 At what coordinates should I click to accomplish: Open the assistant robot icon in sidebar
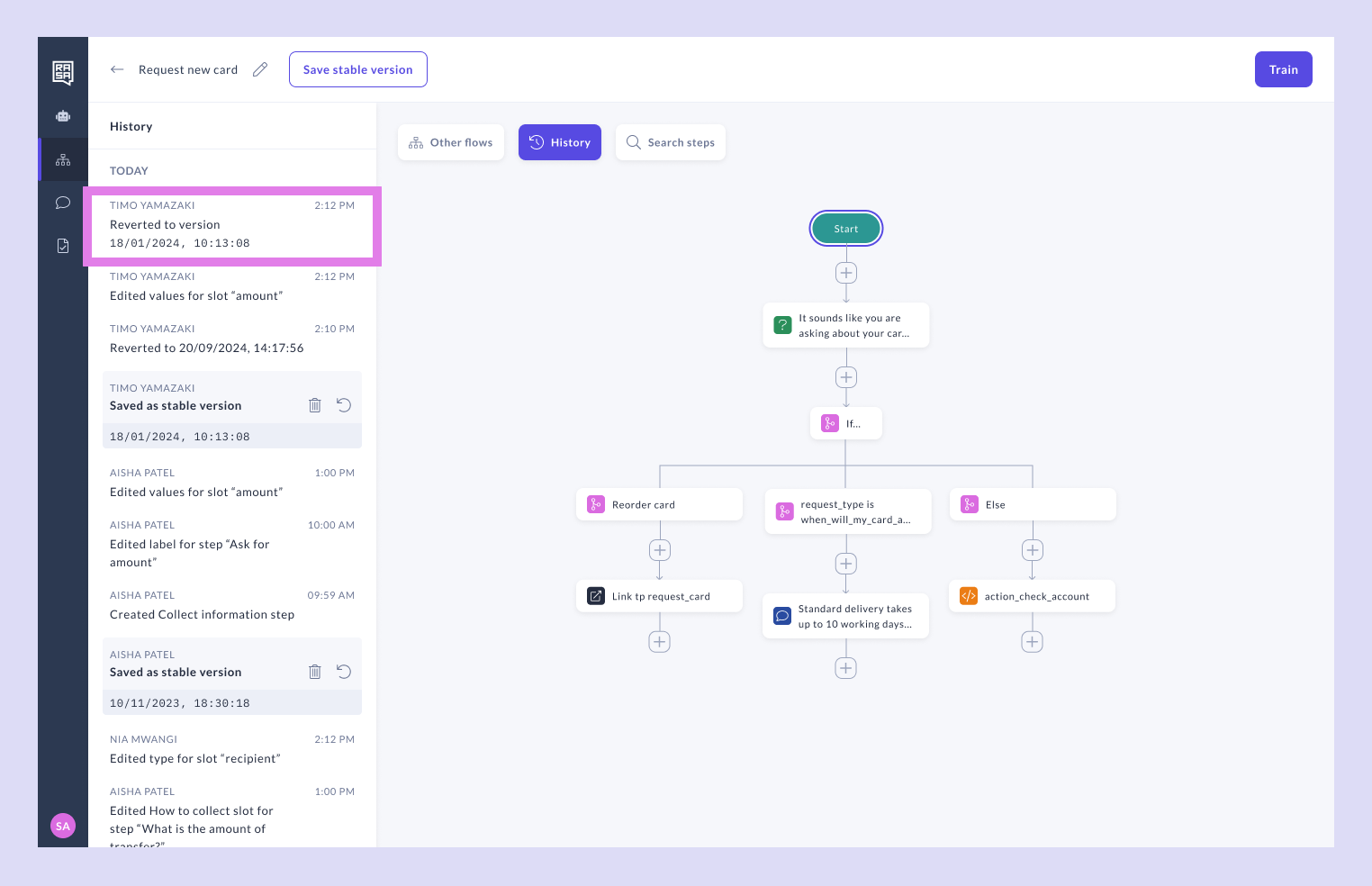click(x=63, y=116)
